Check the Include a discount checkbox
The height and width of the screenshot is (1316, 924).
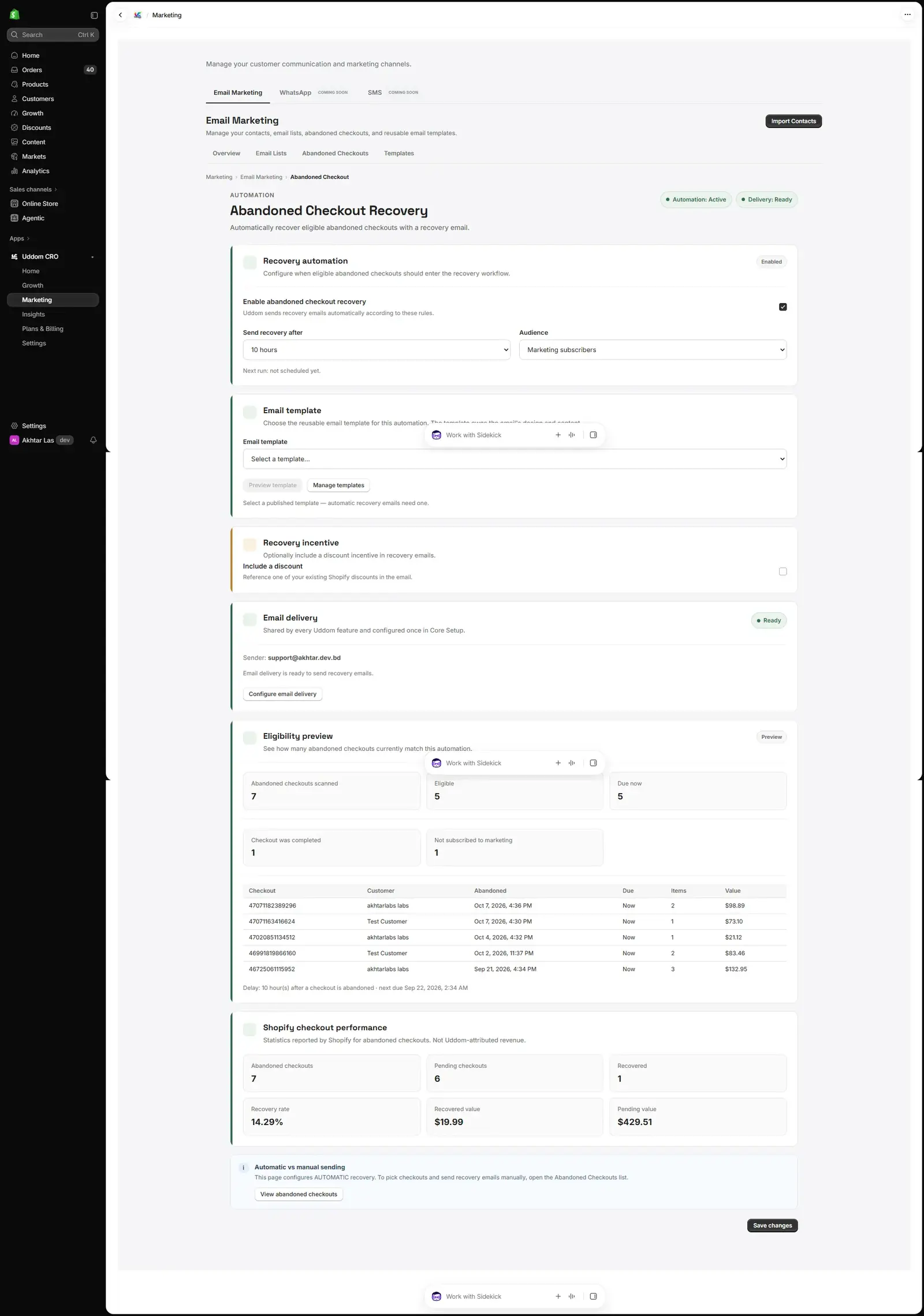click(x=783, y=571)
